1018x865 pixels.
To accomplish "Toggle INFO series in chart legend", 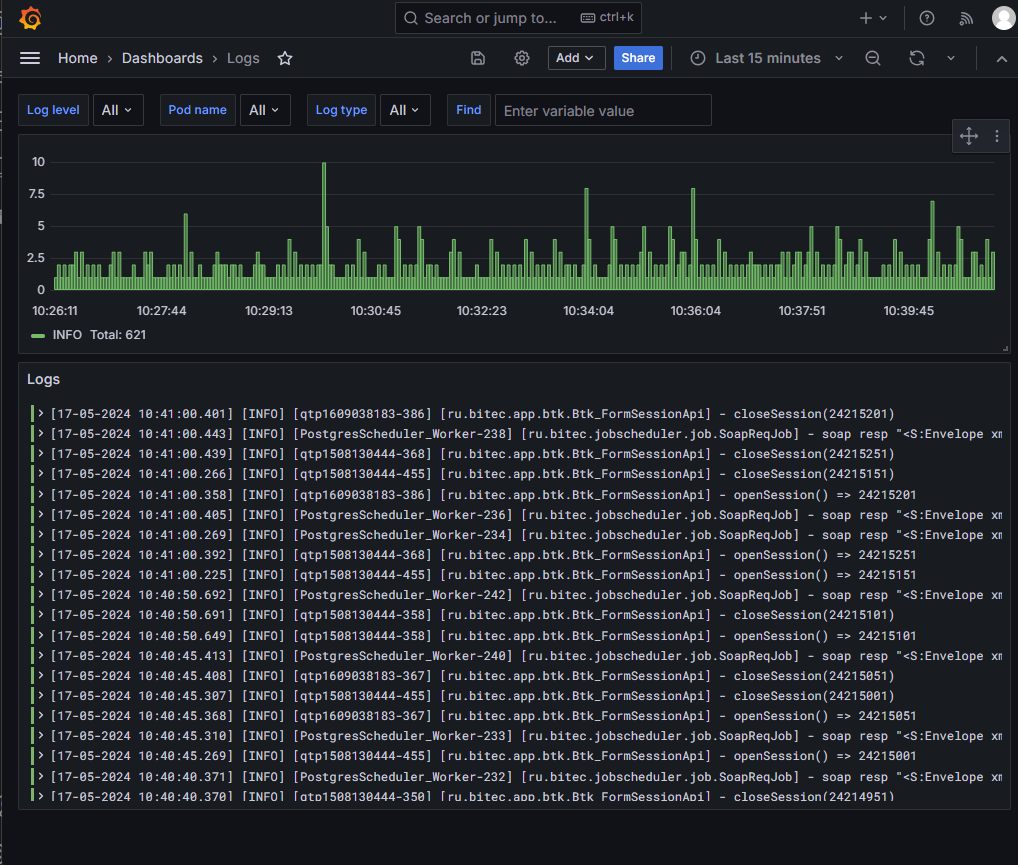I will tap(67, 335).
